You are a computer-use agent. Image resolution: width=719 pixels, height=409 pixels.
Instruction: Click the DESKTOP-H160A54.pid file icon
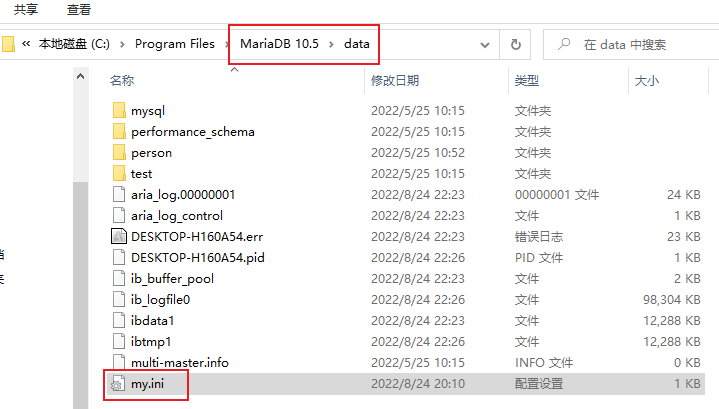point(119,258)
